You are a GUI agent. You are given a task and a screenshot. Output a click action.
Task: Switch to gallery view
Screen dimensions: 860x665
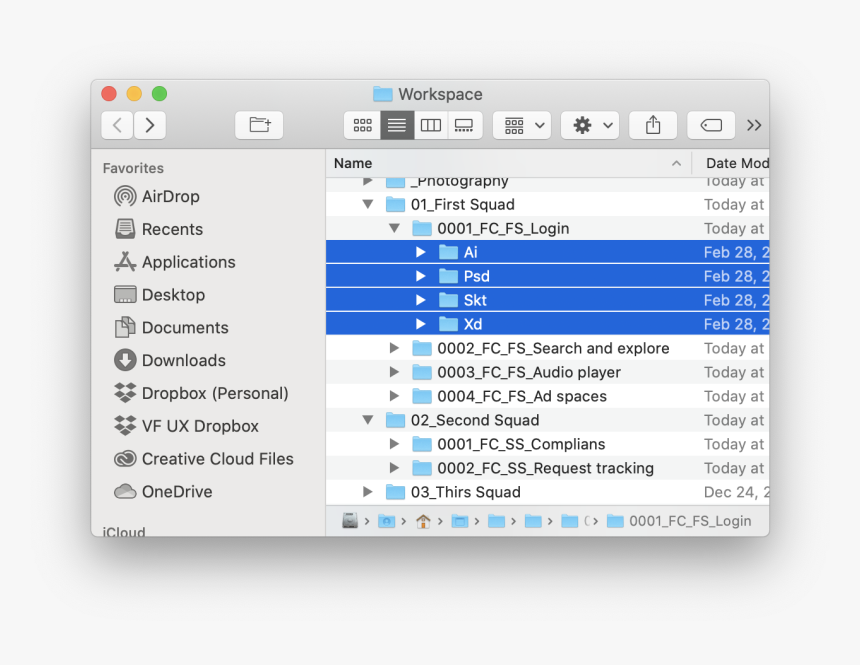pyautogui.click(x=465, y=126)
